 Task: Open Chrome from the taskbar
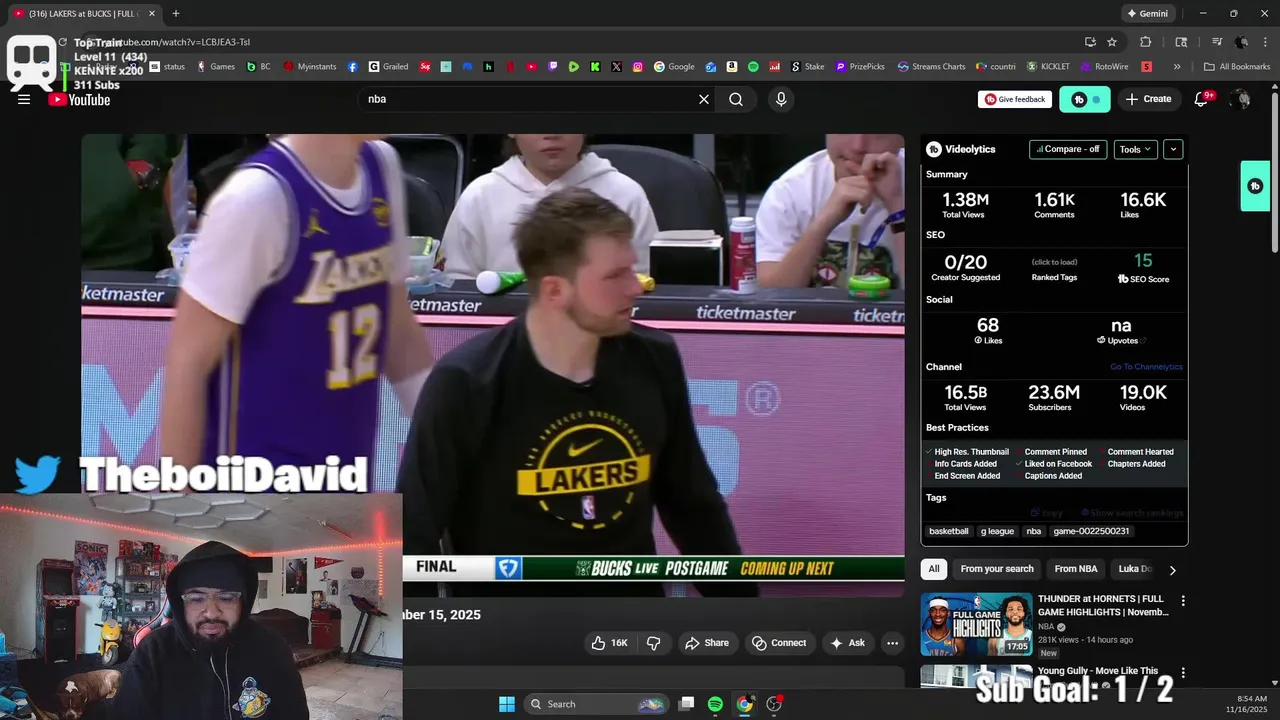[x=744, y=704]
